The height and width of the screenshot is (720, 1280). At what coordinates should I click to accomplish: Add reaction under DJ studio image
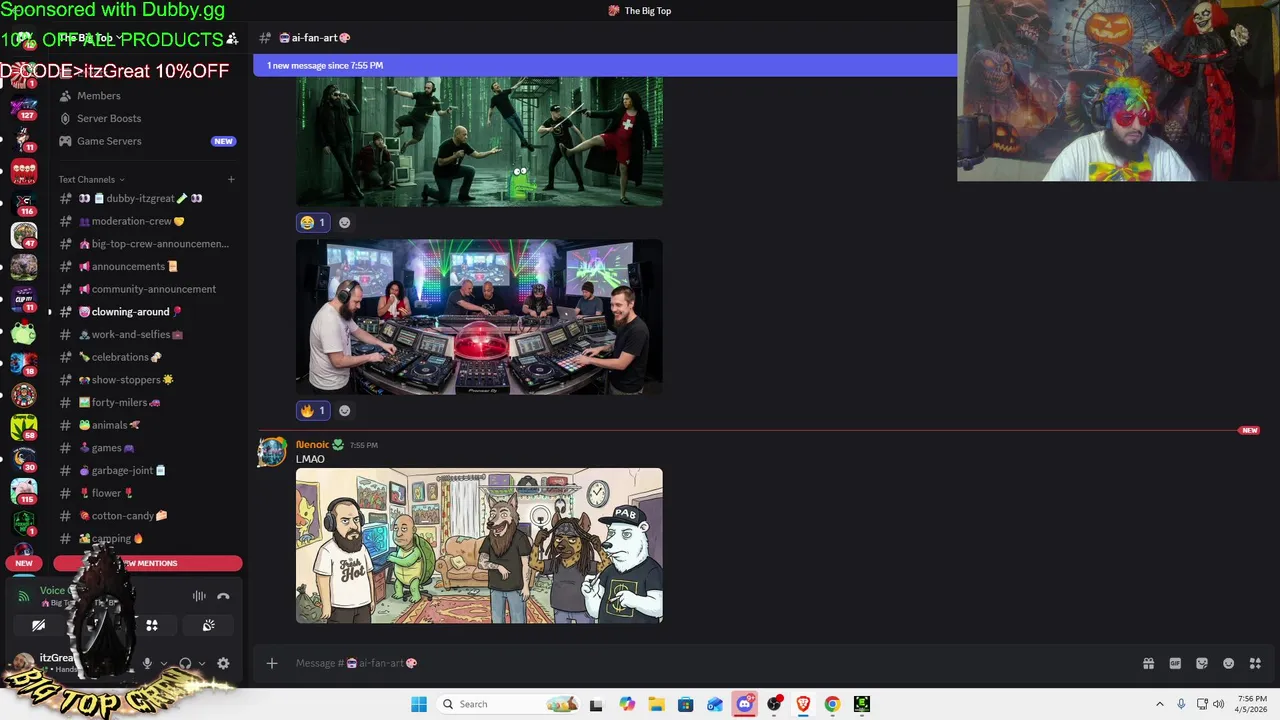pyautogui.click(x=345, y=410)
